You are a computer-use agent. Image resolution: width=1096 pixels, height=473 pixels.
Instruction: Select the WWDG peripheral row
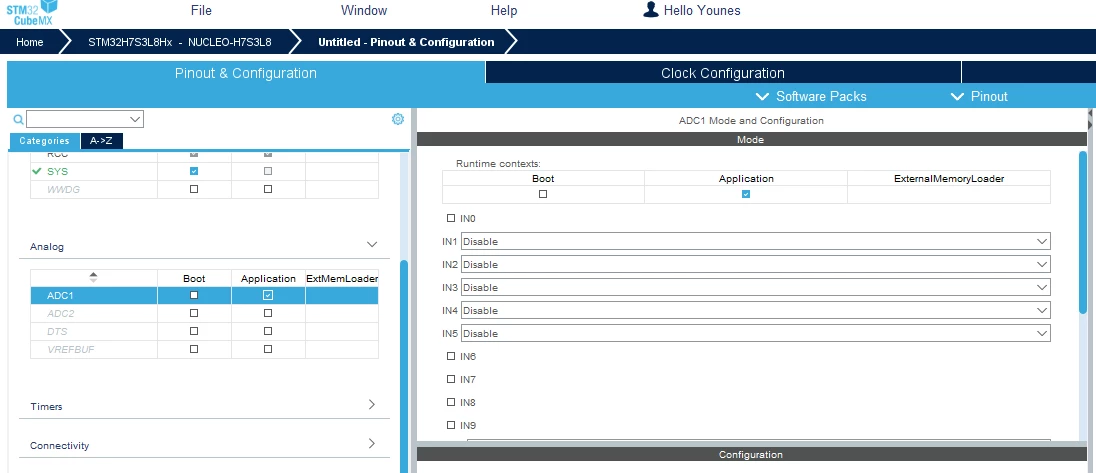tap(204, 189)
